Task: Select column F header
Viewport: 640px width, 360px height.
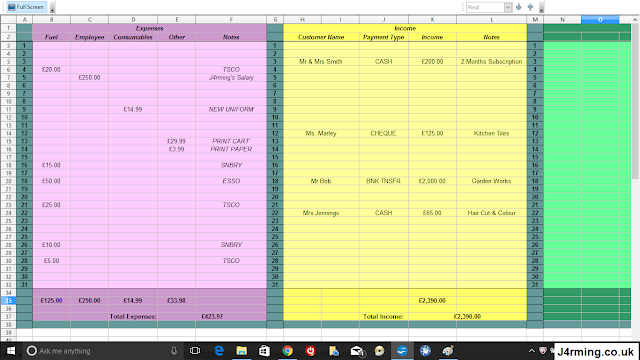Action: coord(231,20)
